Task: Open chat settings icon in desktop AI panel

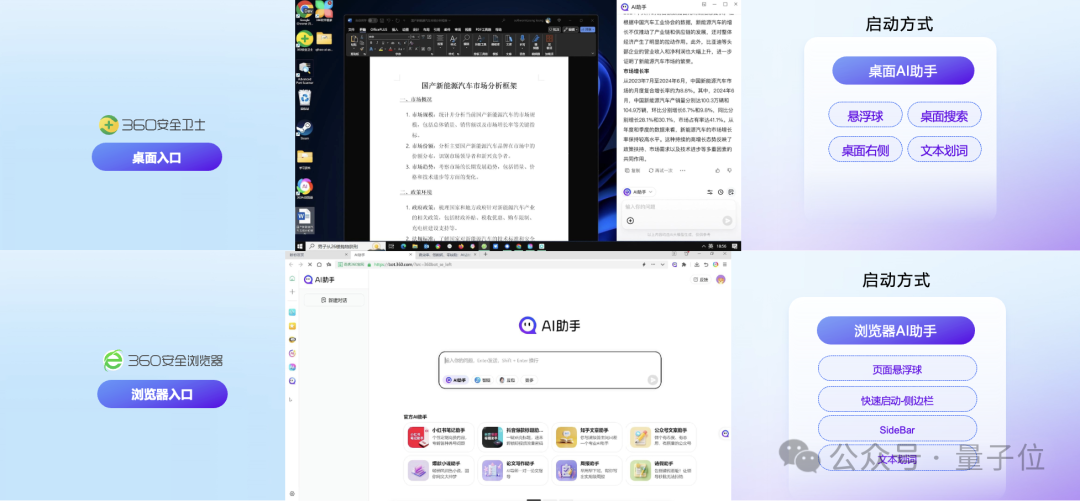Action: point(709,192)
